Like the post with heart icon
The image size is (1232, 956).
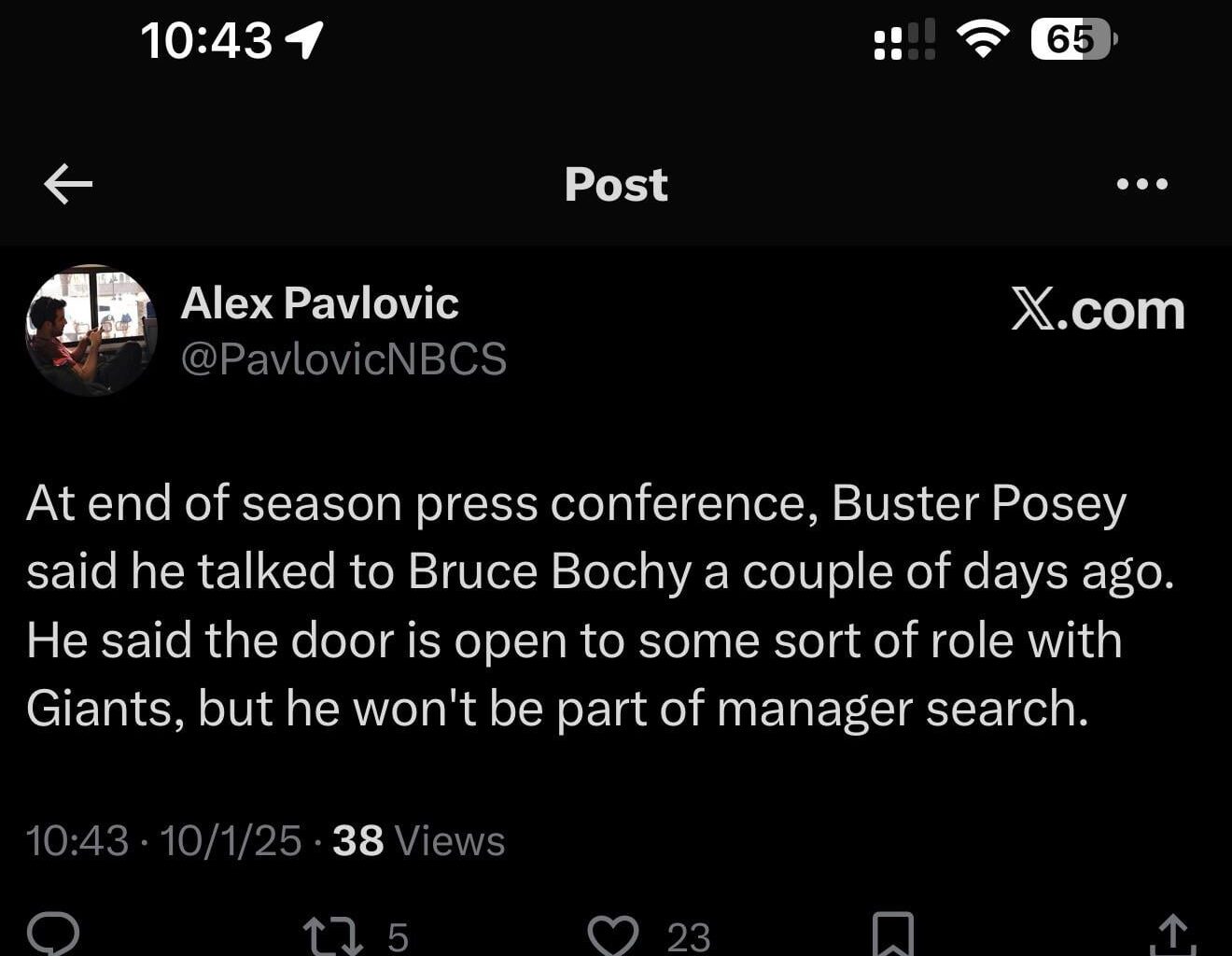(x=612, y=935)
